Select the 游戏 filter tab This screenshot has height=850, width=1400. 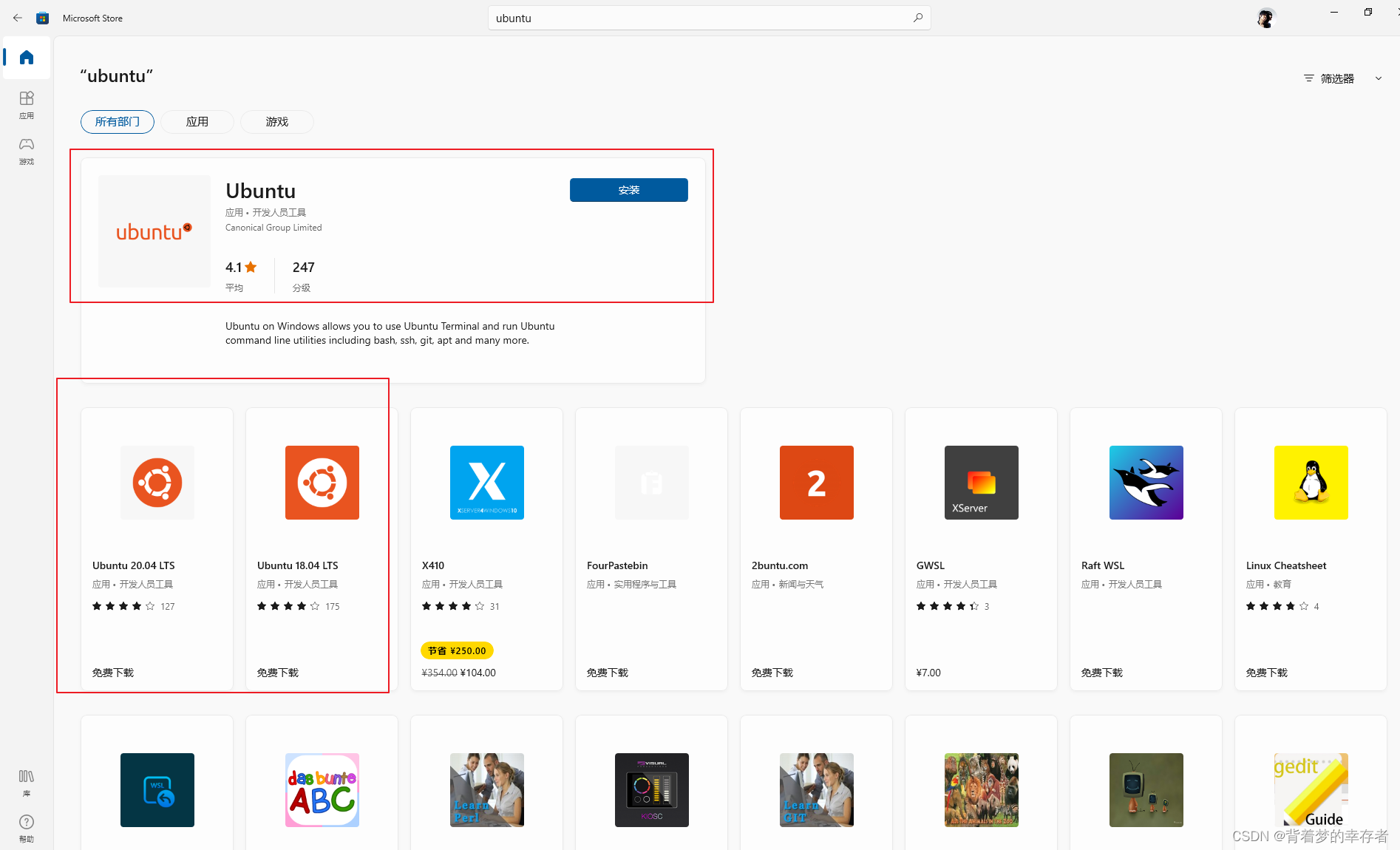[277, 122]
